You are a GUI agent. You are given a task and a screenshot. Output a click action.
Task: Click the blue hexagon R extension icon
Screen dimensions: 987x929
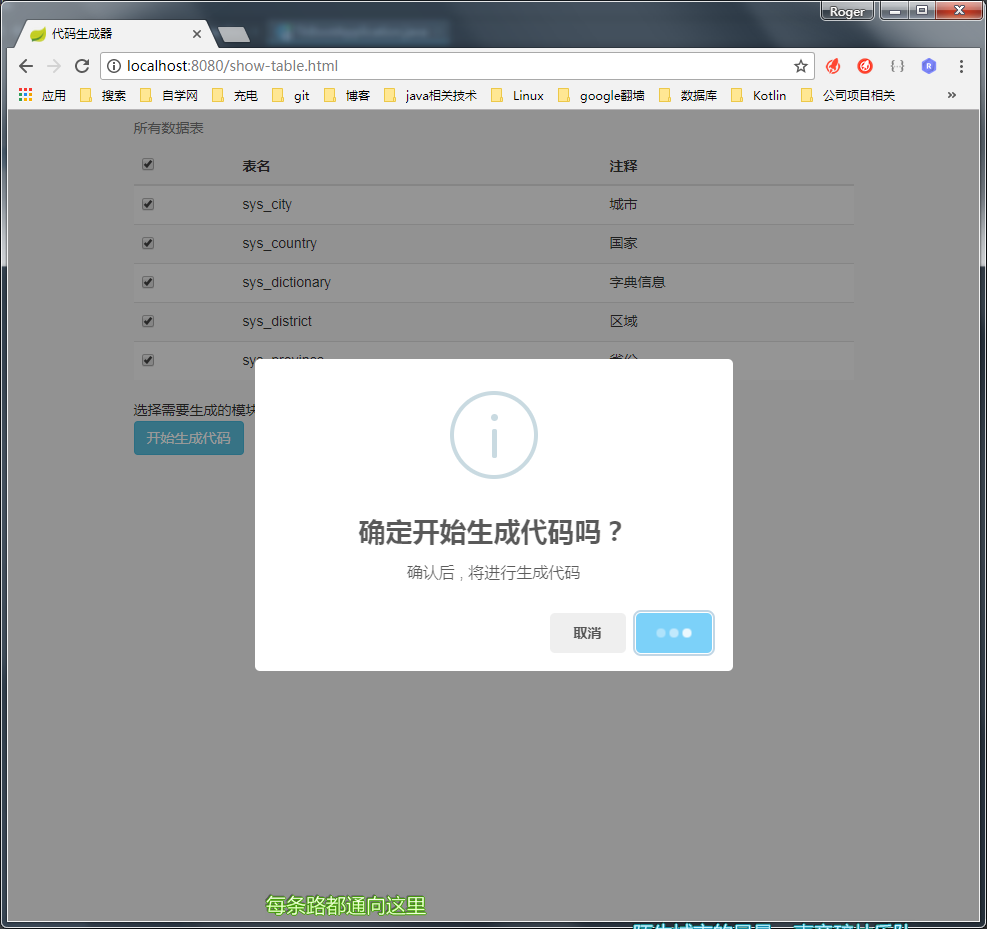(928, 66)
